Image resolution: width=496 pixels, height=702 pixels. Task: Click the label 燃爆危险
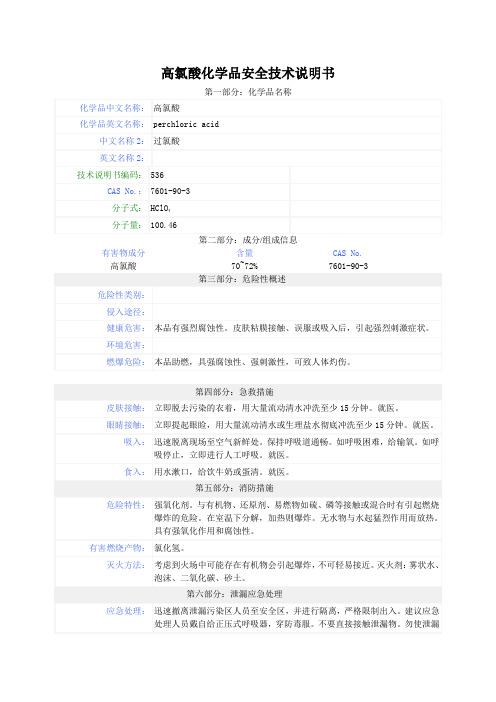tap(126, 362)
